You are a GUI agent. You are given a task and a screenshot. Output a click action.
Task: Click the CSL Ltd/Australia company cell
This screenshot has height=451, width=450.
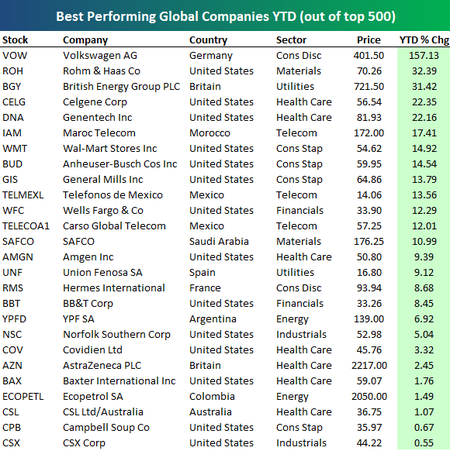pos(103,412)
